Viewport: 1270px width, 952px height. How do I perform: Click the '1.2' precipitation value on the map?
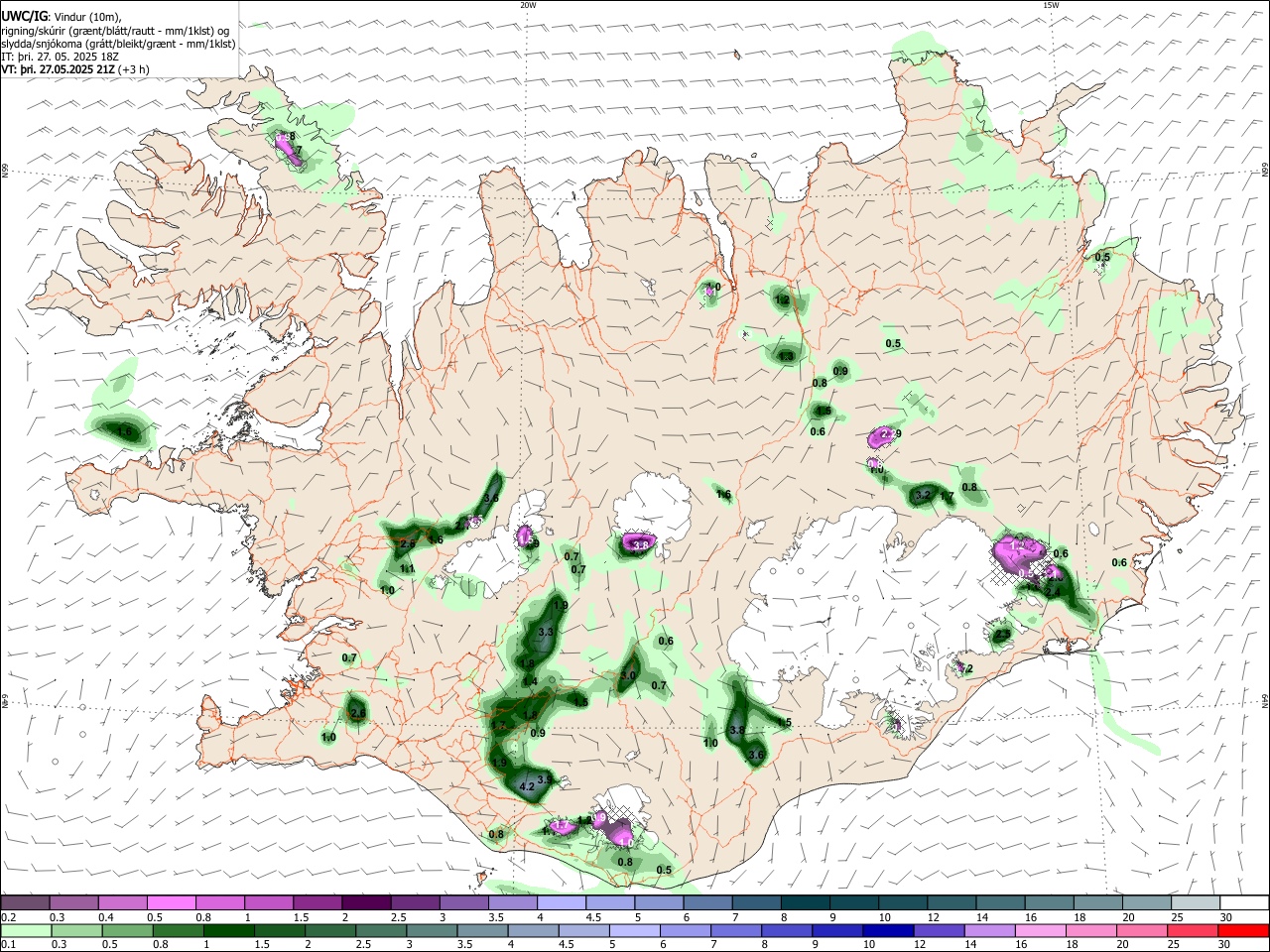782,299
